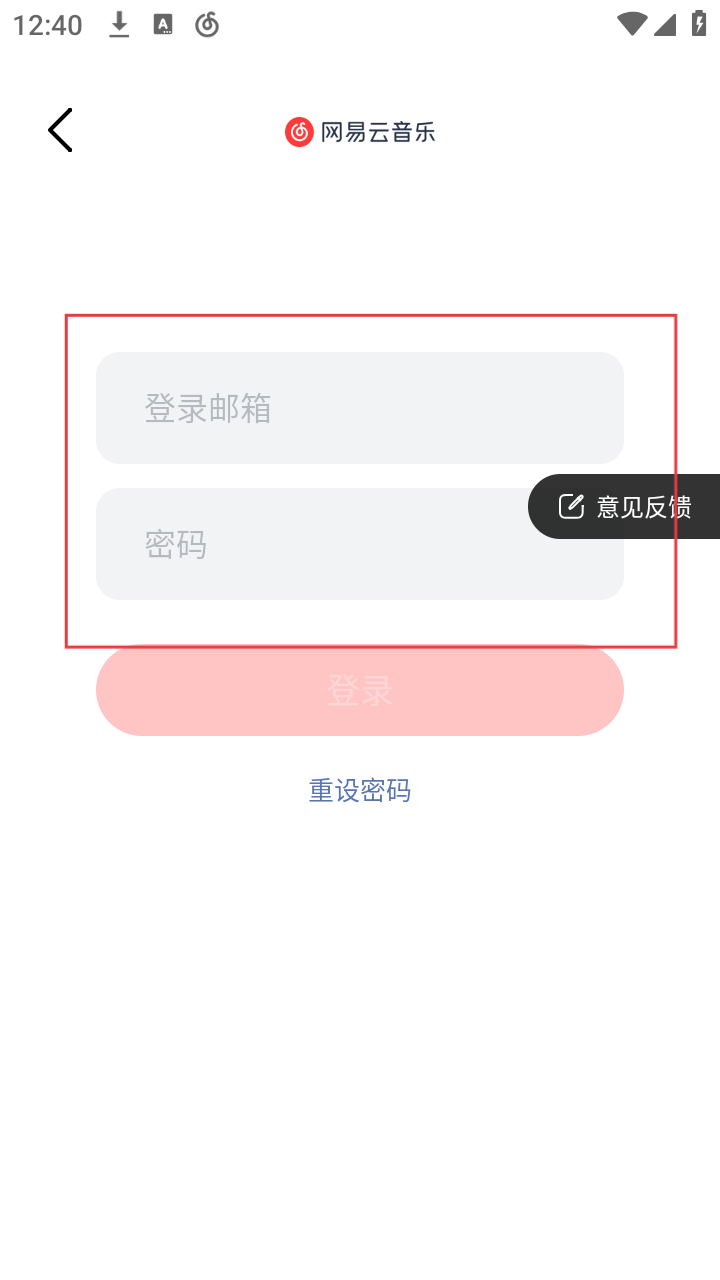The width and height of the screenshot is (720, 1280).
Task: Tap the 密码 placeholder text
Action: point(176,544)
